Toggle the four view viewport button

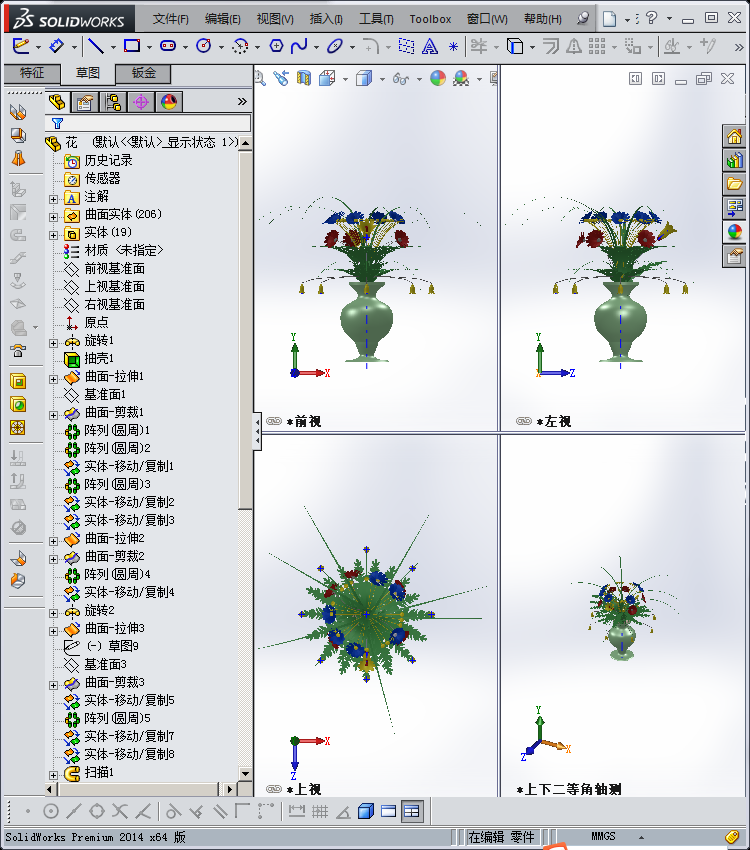click(x=412, y=812)
